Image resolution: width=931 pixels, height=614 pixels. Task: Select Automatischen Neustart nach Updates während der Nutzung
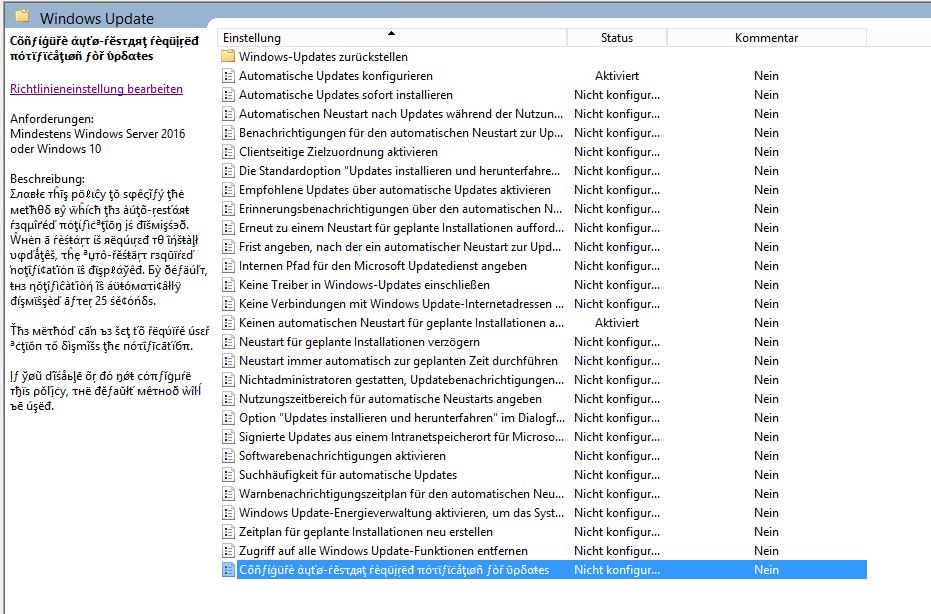[x=401, y=114]
